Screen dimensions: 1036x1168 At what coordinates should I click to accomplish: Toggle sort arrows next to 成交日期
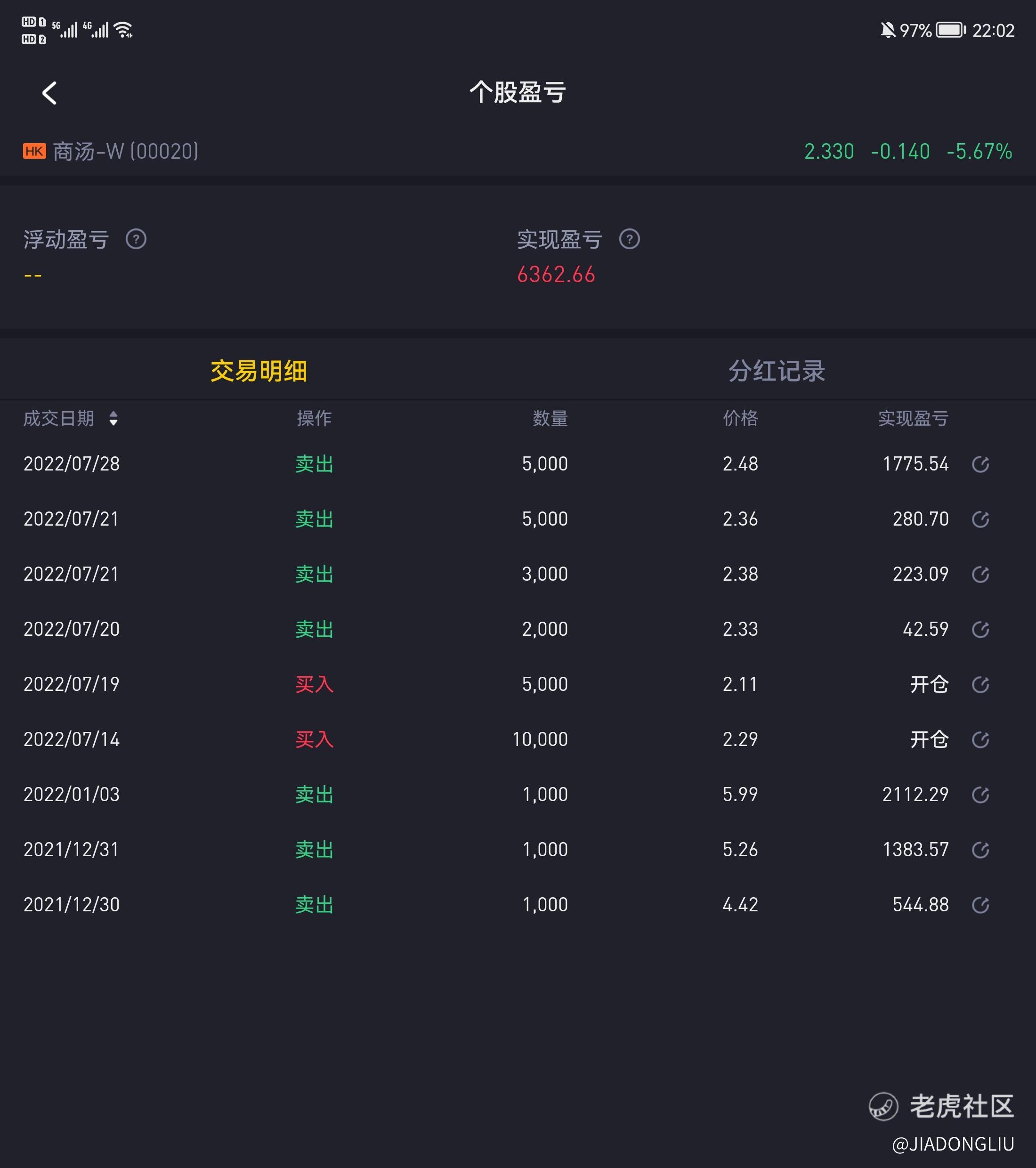click(x=113, y=418)
